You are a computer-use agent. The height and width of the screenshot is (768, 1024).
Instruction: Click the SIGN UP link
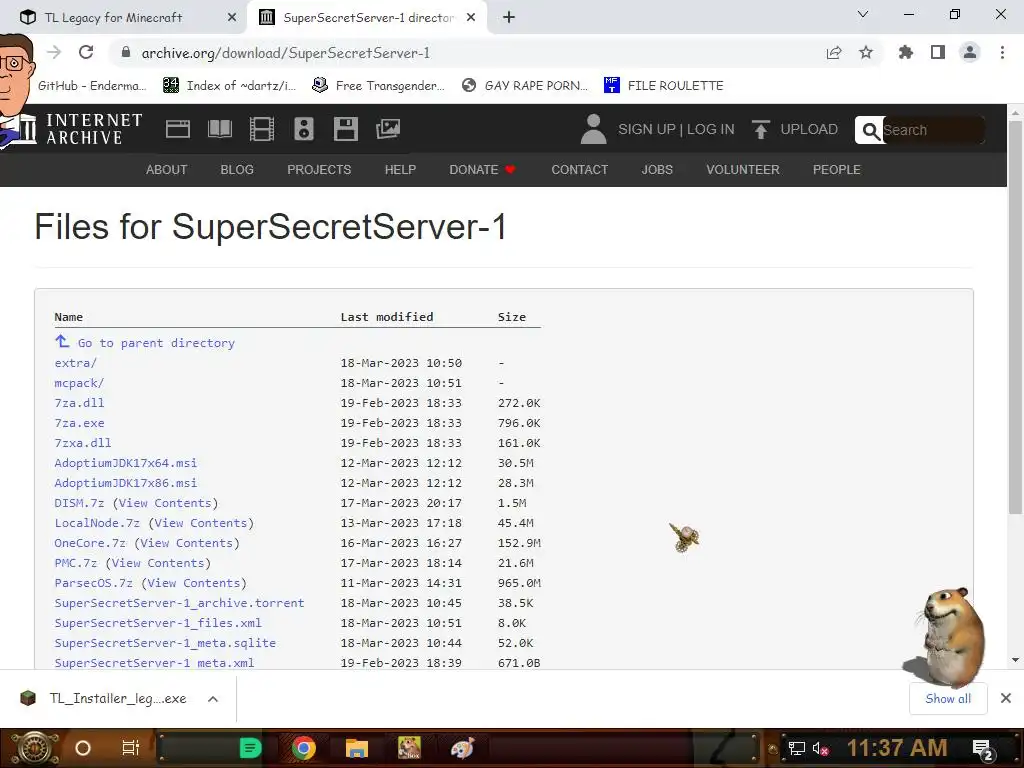[647, 129]
